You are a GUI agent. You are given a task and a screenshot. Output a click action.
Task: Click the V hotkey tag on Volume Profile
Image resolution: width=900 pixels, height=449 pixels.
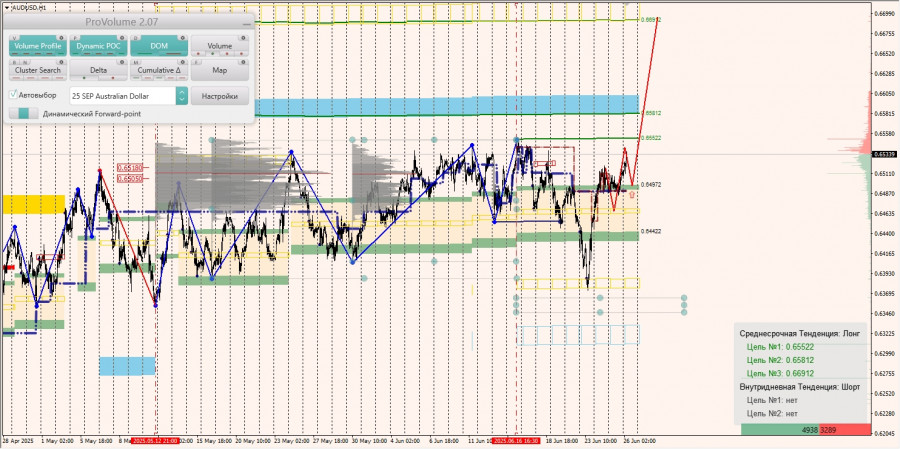[14, 38]
